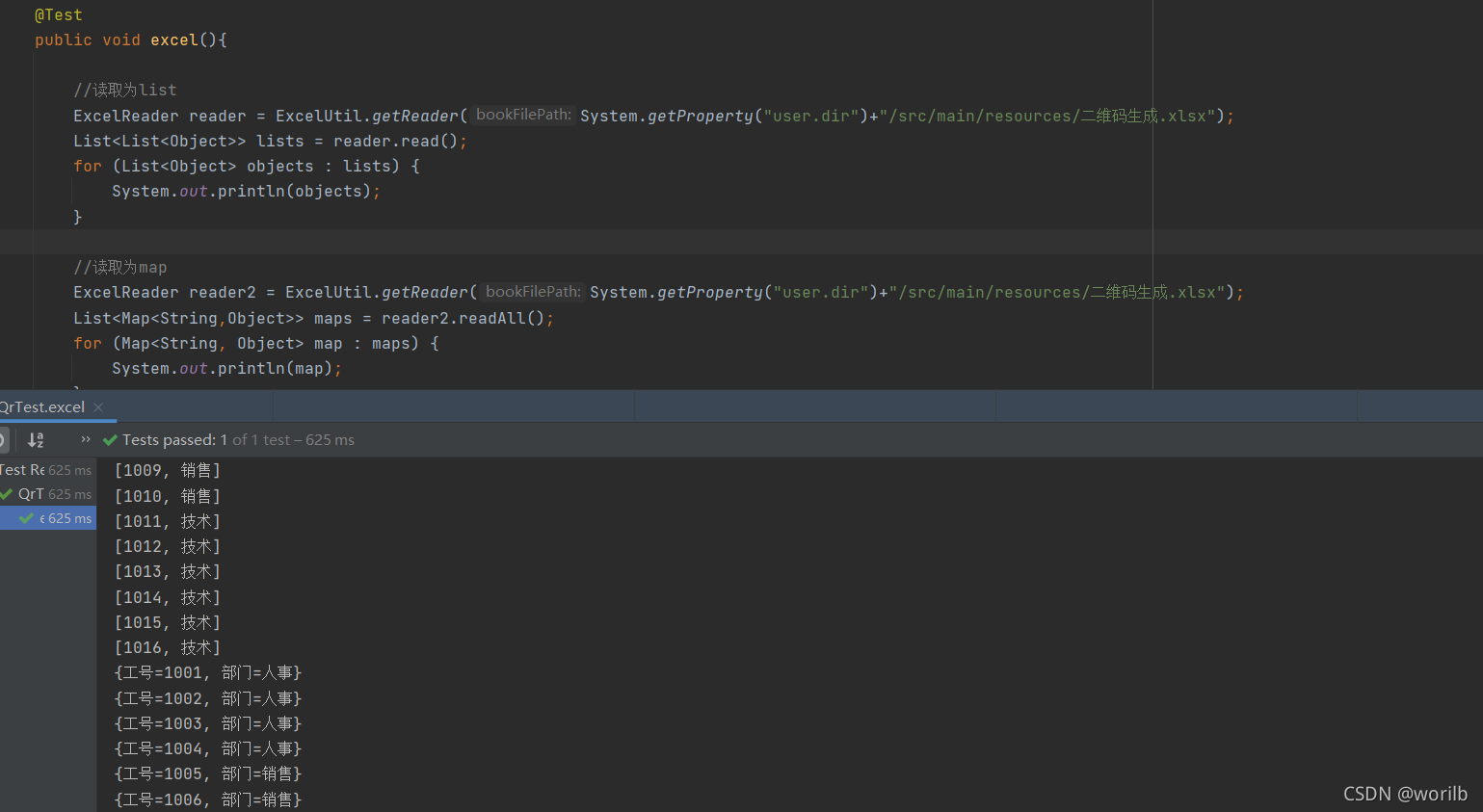This screenshot has width=1483, height=812.
Task: Click output line {工号=1003, 部门=人事}
Action: tap(208, 723)
